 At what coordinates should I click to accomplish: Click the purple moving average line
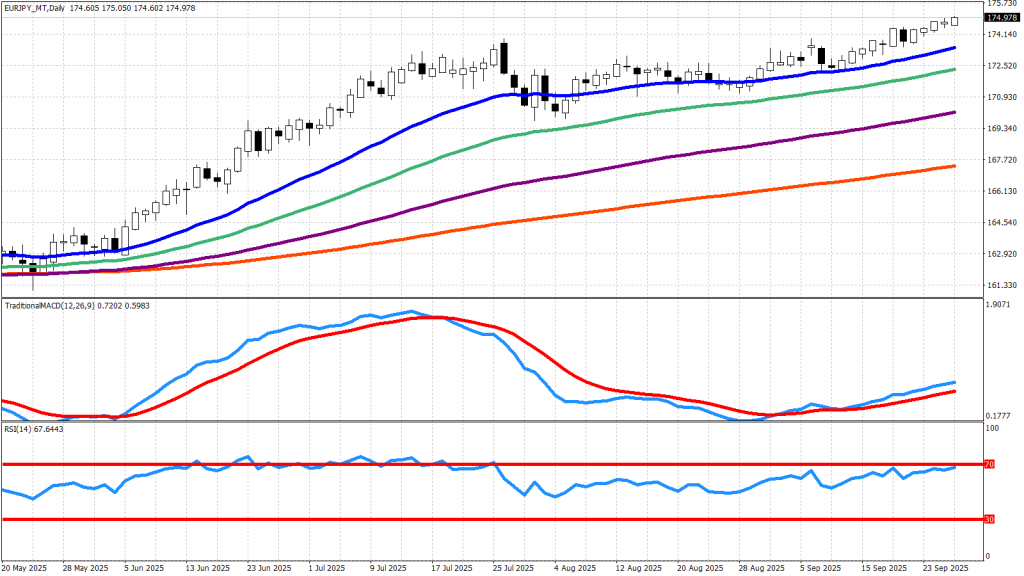600,170
